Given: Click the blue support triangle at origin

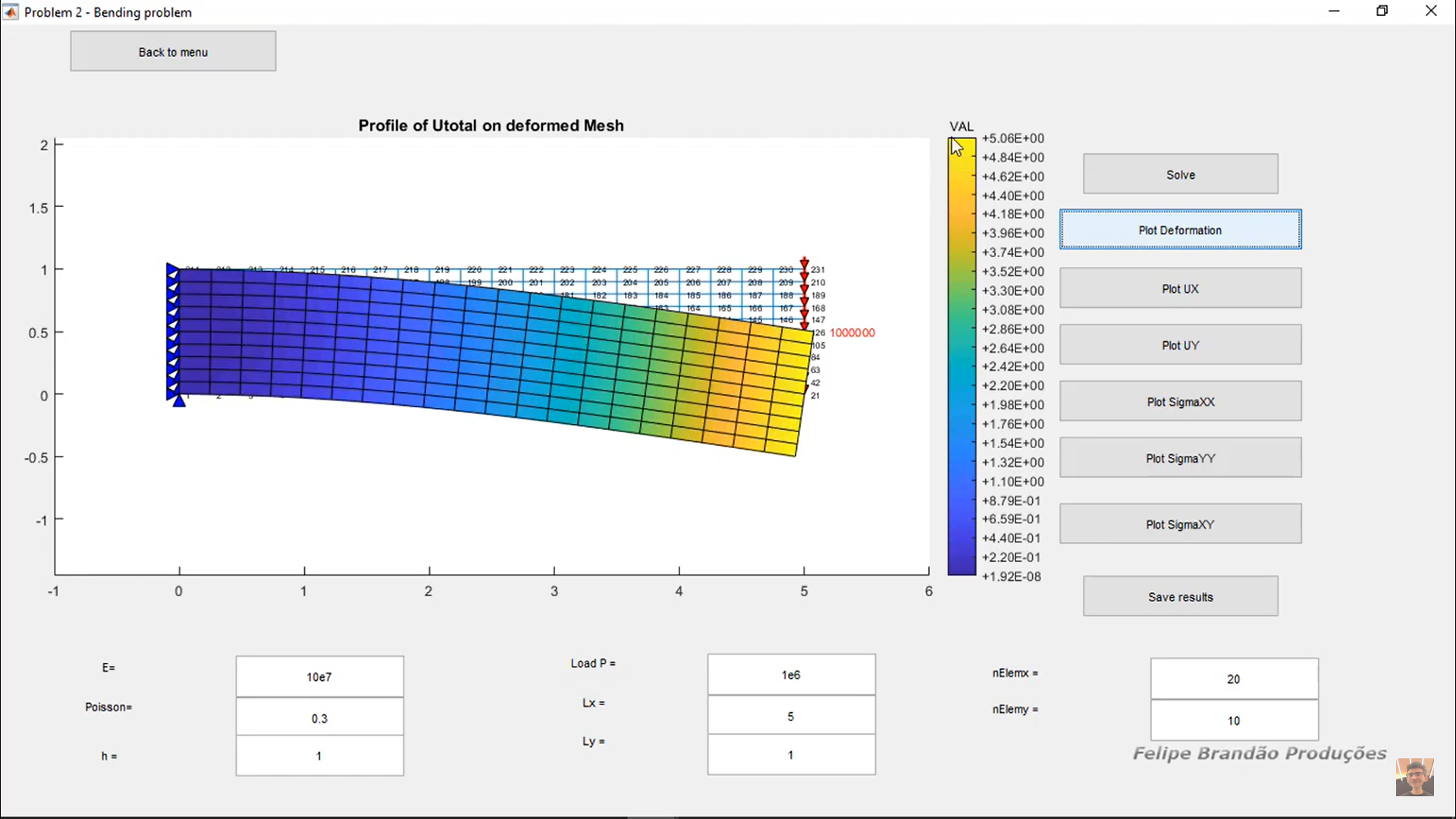Looking at the screenshot, I should [179, 400].
